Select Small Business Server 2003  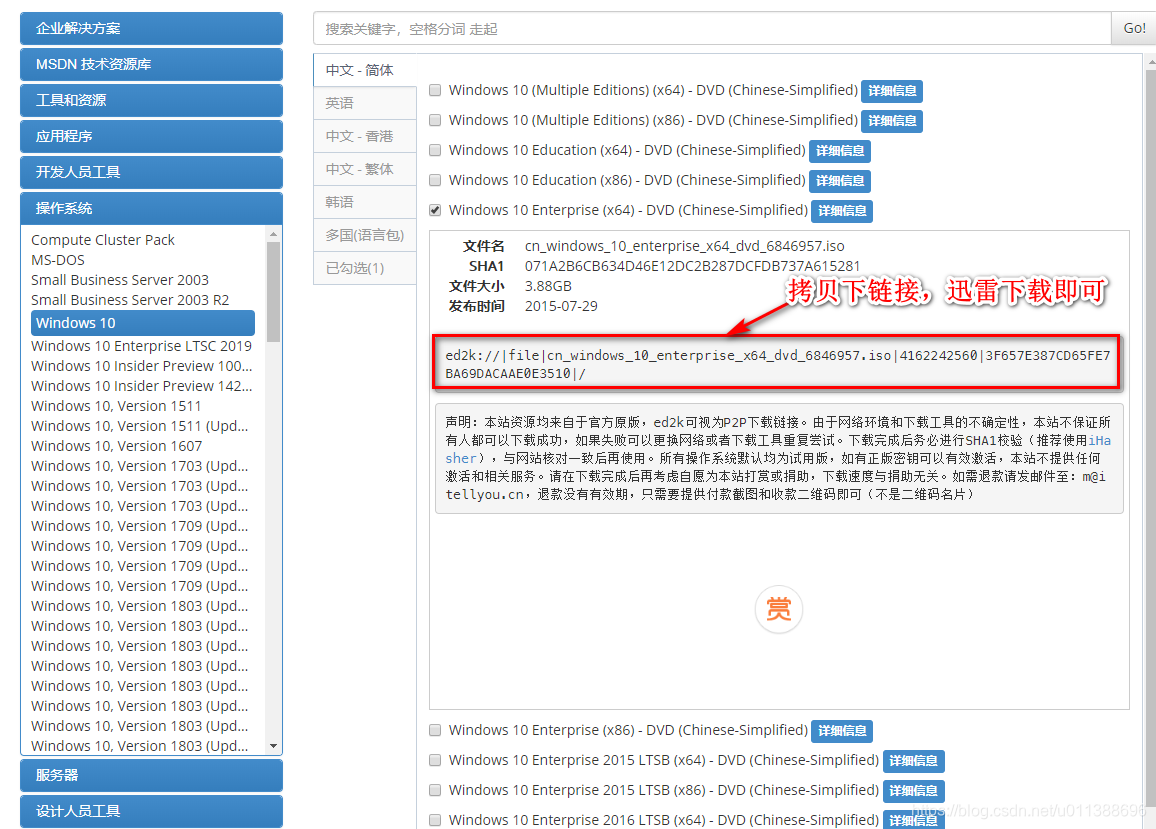[119, 280]
